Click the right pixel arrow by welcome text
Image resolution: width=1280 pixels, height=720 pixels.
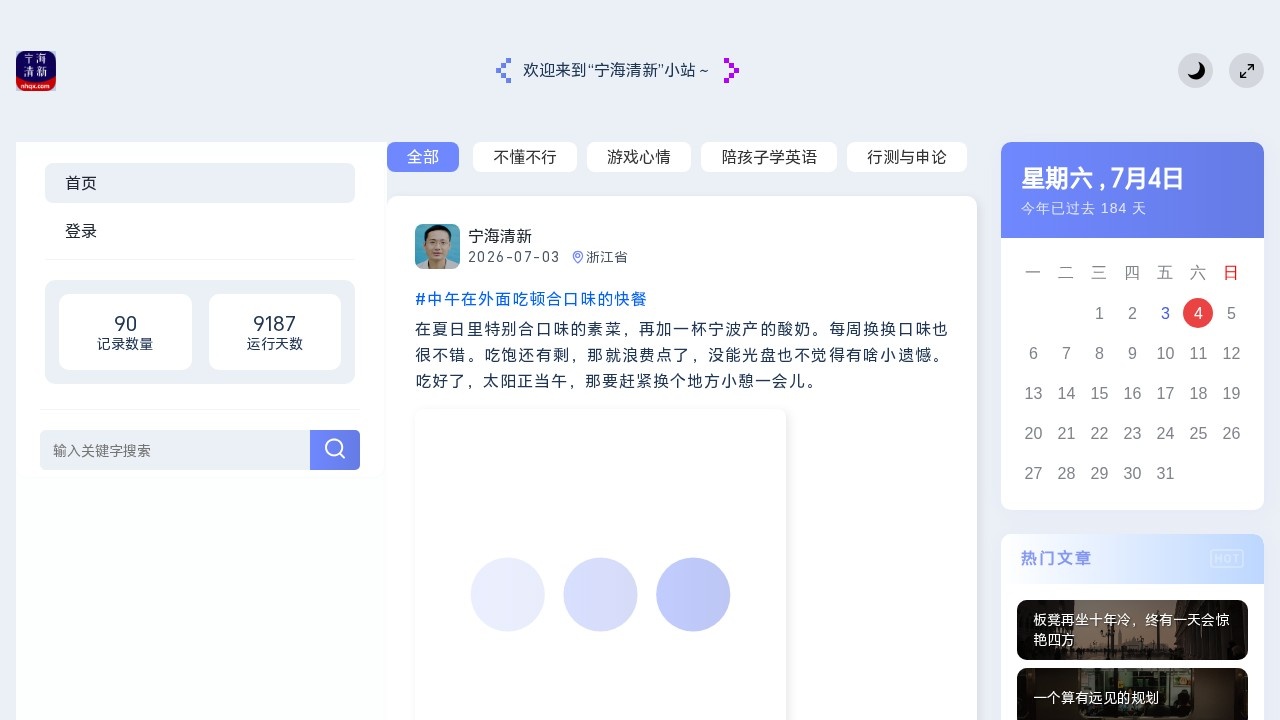[x=731, y=70]
